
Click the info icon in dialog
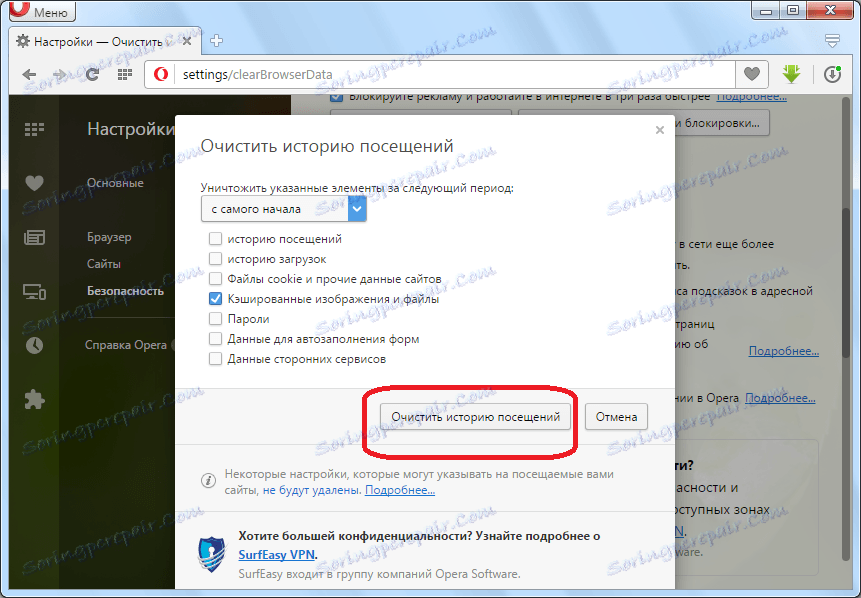coord(208,481)
